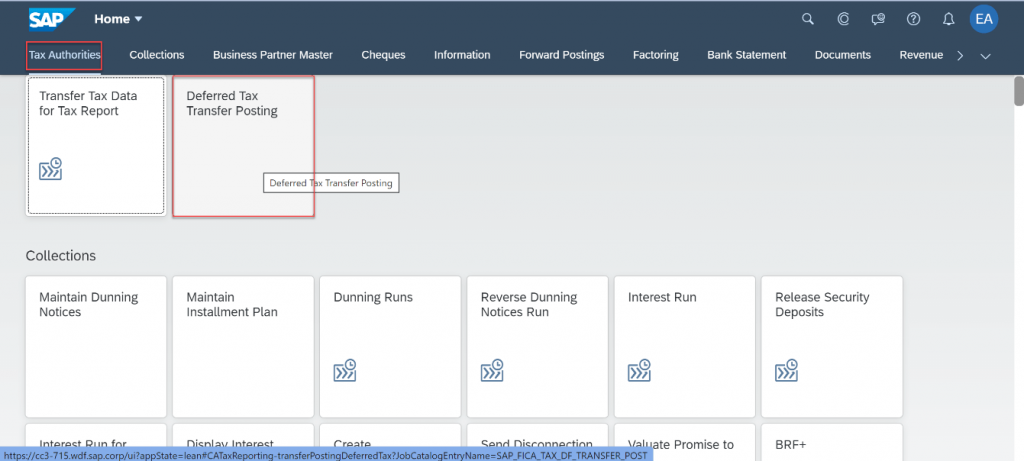Open the Maintain Dunning Notices tile

[x=96, y=347]
